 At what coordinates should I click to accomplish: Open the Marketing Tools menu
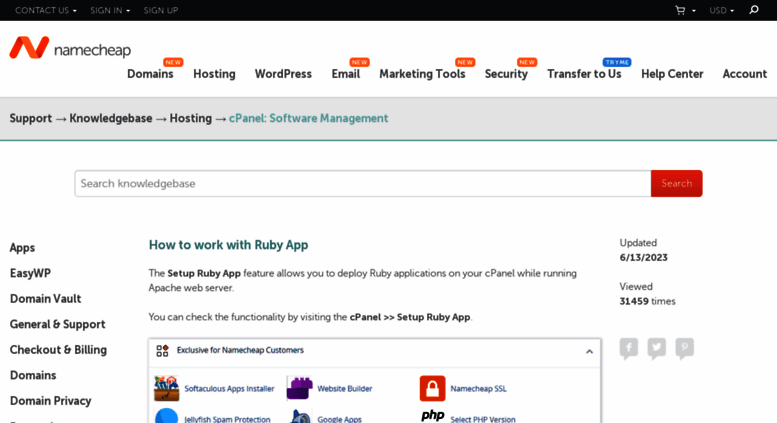click(422, 74)
